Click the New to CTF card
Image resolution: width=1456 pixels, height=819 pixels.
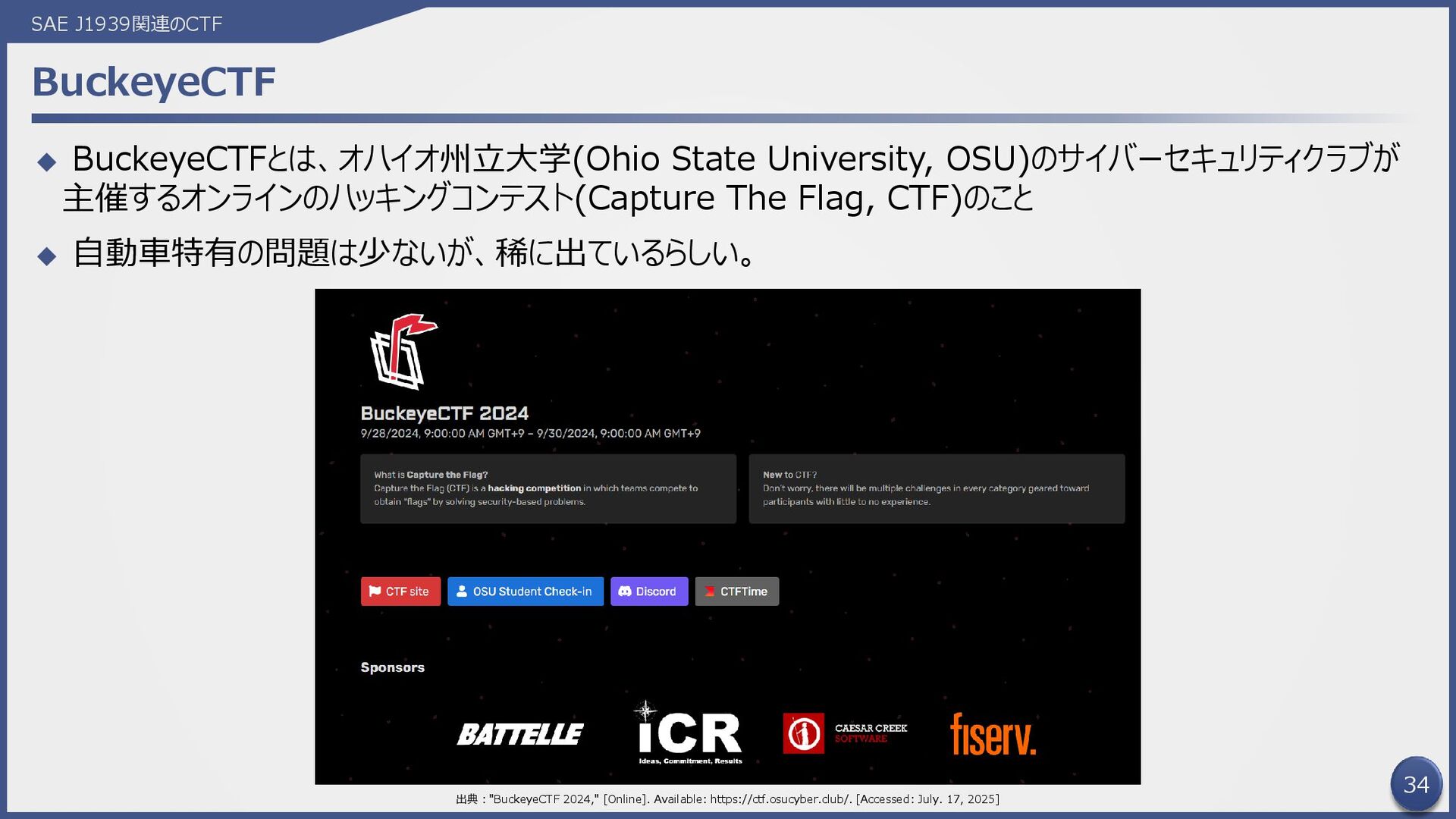click(937, 488)
